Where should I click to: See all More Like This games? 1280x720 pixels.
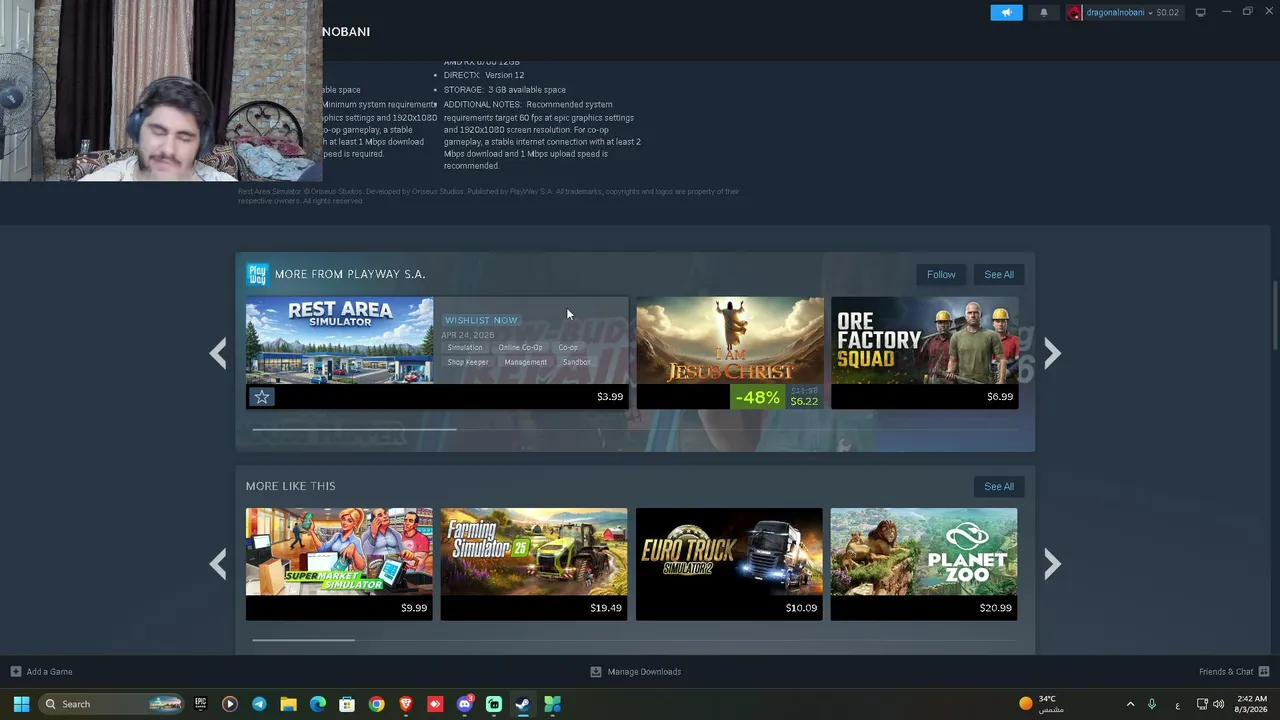pos(999,486)
